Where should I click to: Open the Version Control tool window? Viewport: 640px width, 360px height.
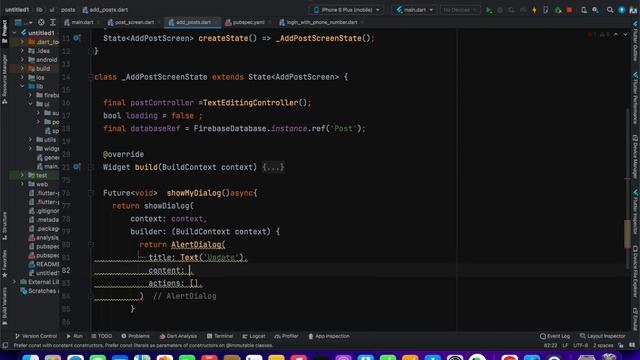[x=36, y=336]
